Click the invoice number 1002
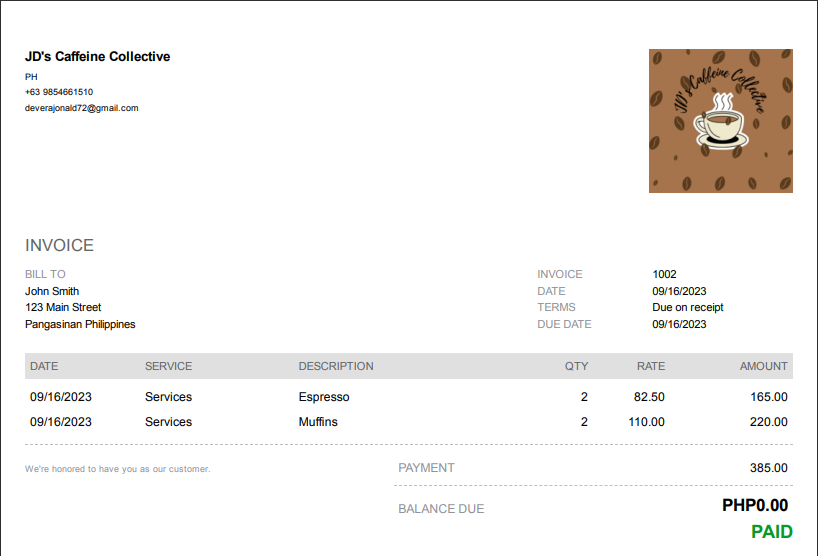The height and width of the screenshot is (556, 818). (664, 274)
